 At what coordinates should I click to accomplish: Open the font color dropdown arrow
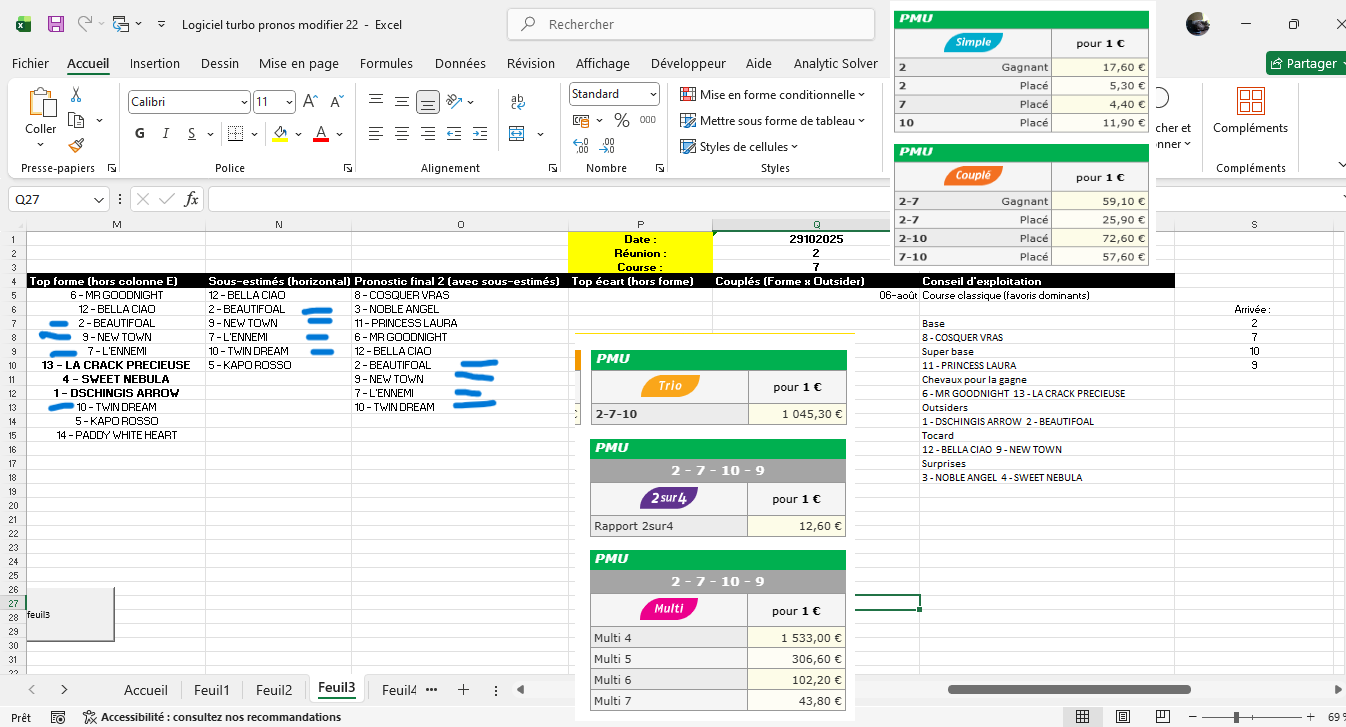click(338, 134)
